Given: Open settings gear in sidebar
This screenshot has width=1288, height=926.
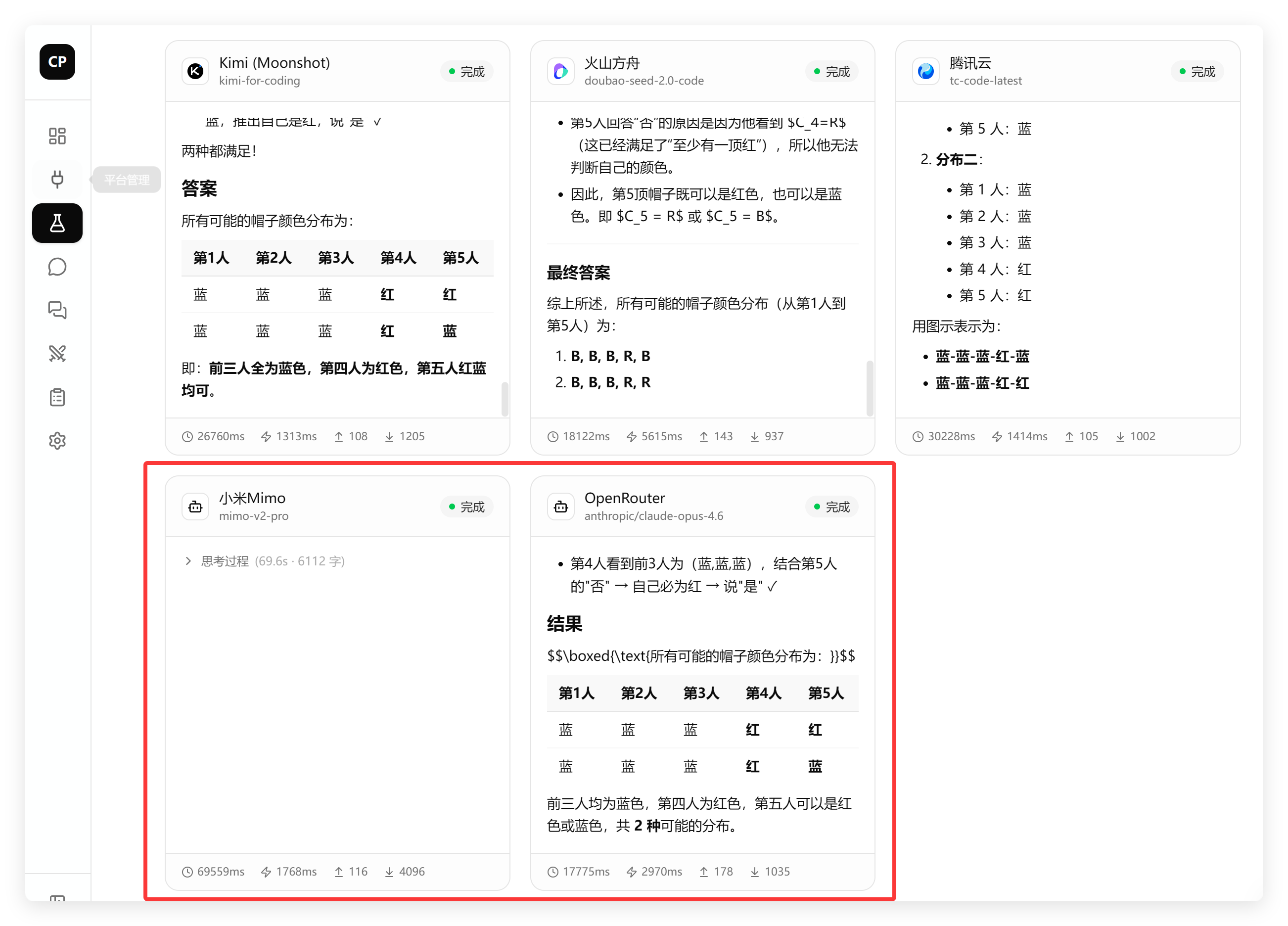Looking at the screenshot, I should tap(57, 441).
